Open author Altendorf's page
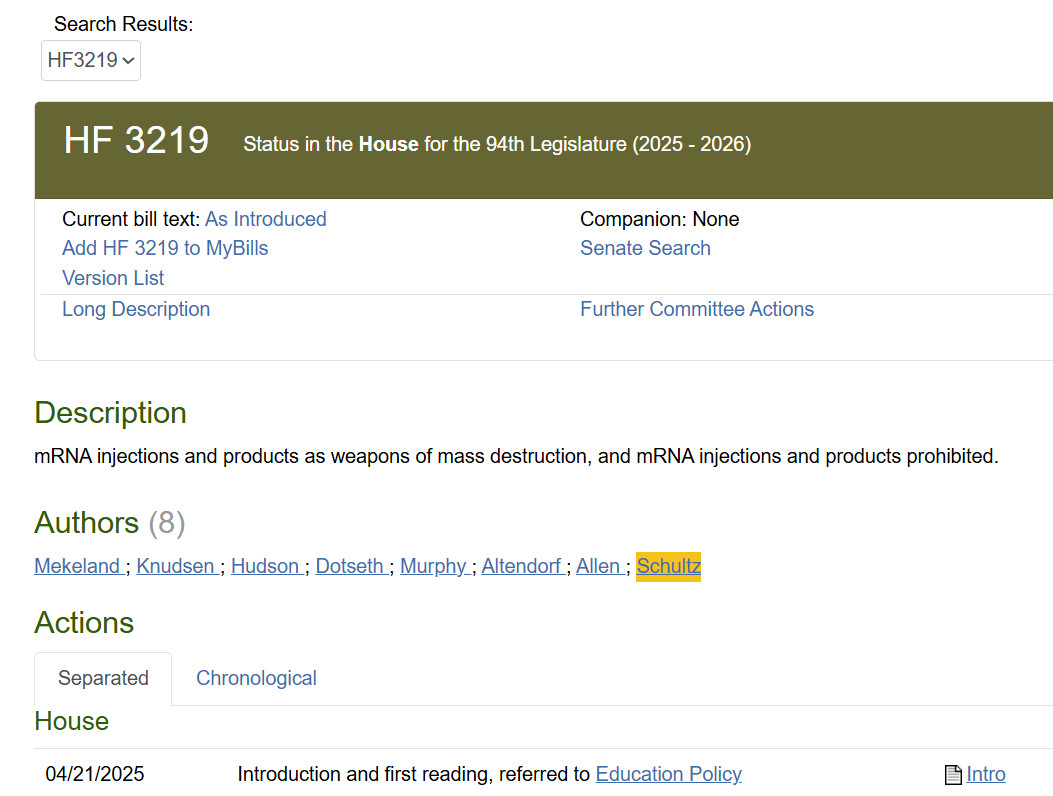 [x=521, y=566]
